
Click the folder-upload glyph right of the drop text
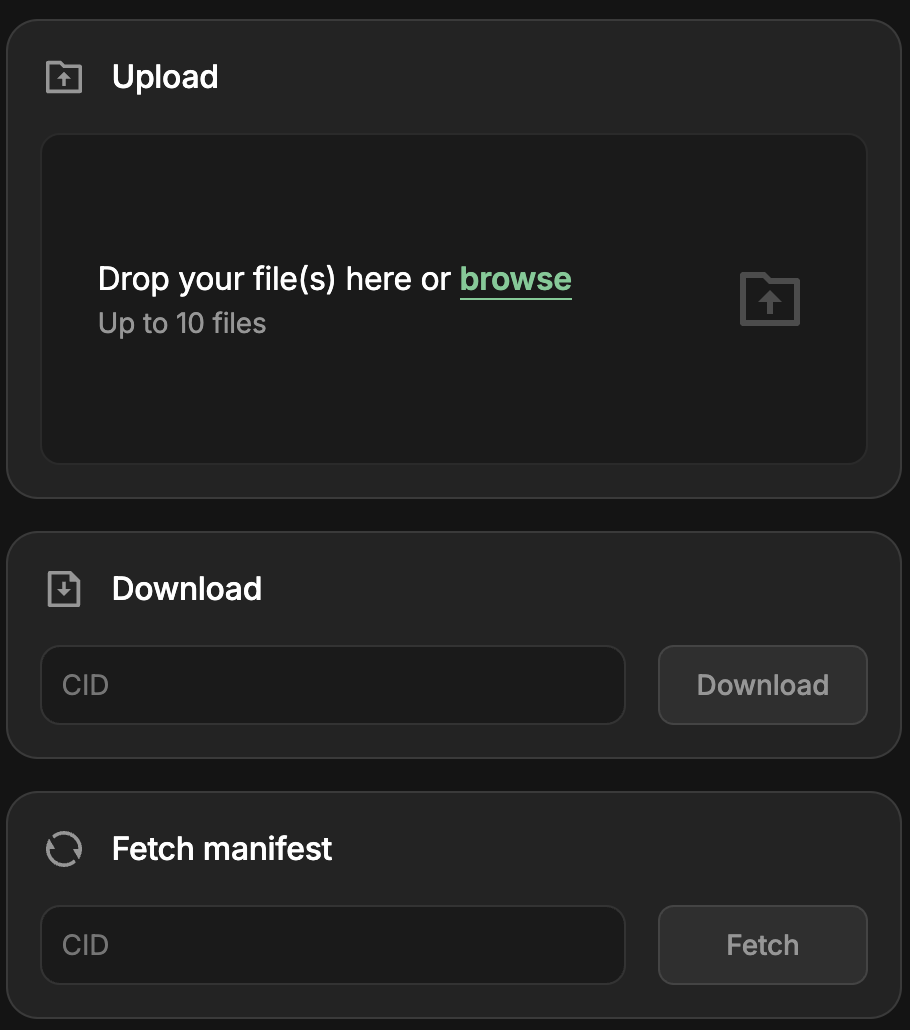(769, 299)
